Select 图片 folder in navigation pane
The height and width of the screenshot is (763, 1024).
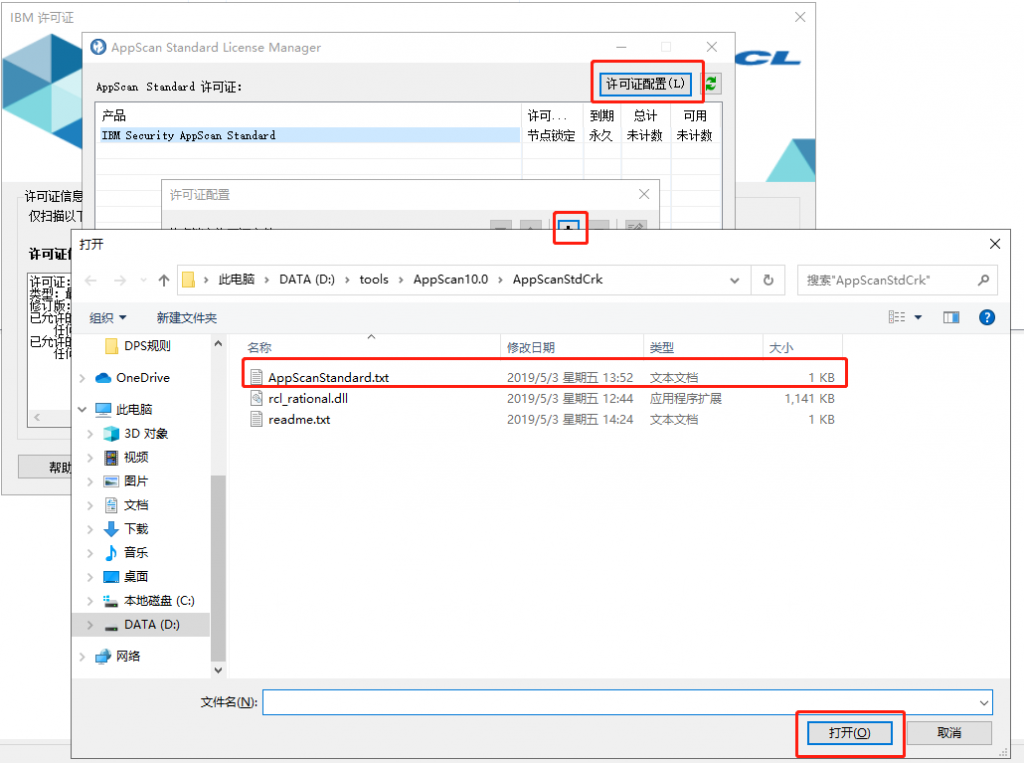point(136,481)
